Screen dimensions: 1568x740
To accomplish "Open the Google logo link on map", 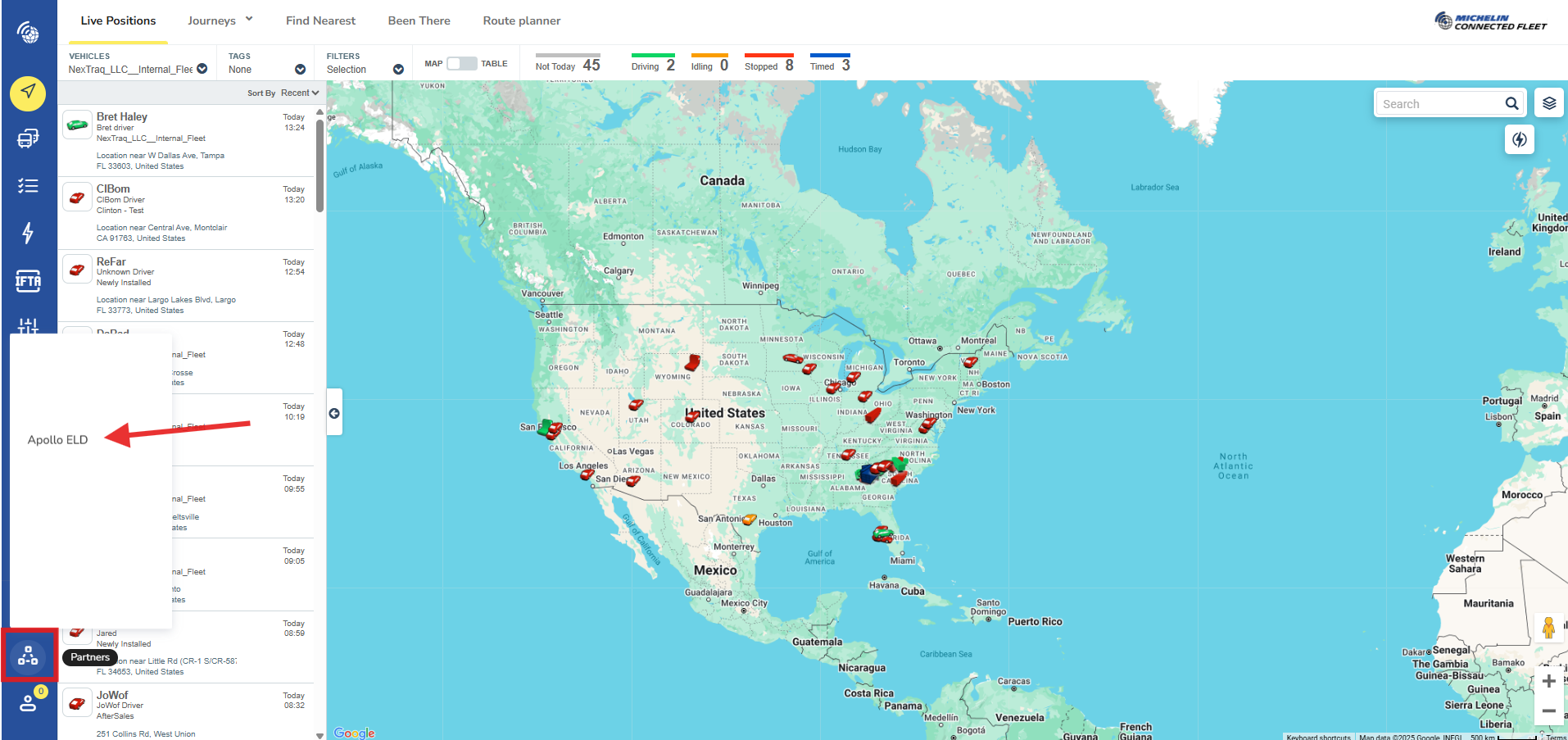I will (354, 733).
